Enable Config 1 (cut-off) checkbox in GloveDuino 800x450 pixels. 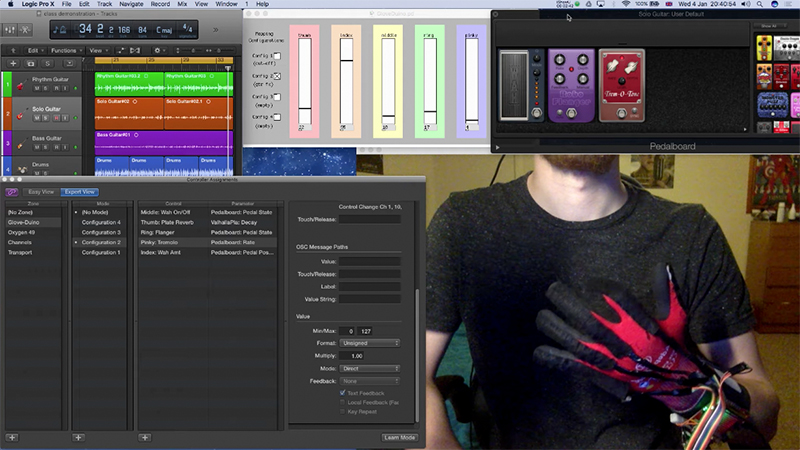277,56
